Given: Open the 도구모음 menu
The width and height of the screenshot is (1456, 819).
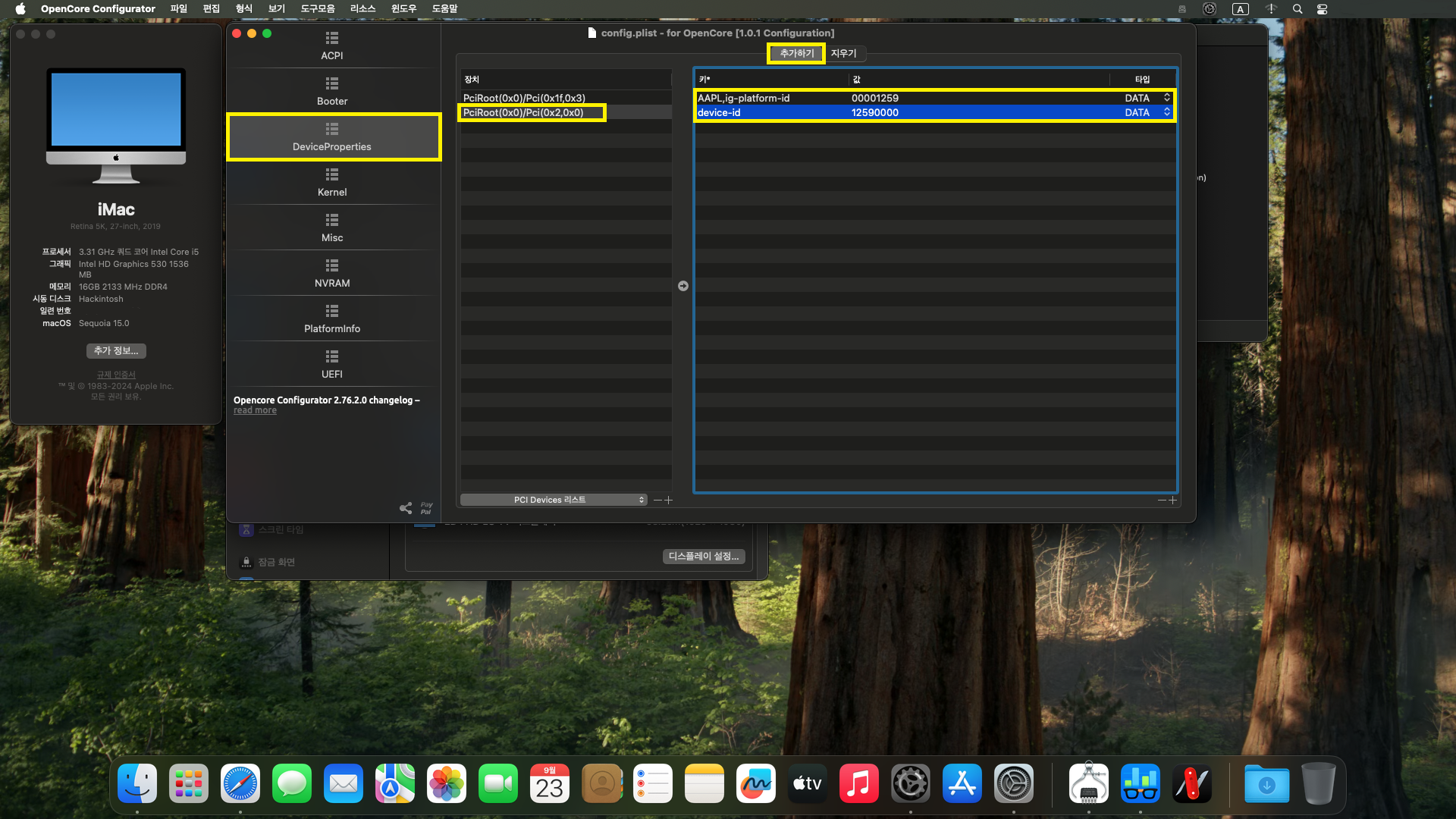Looking at the screenshot, I should pos(318,9).
